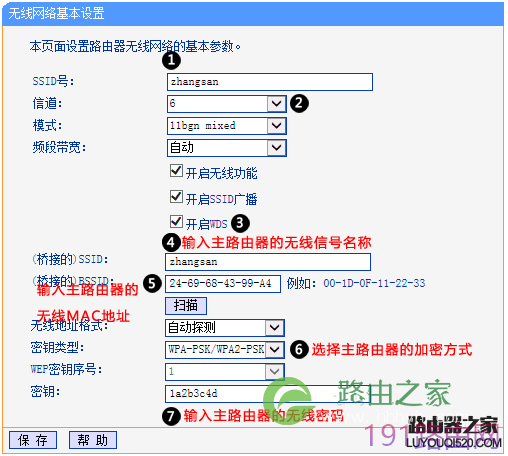Viewport: 508px width, 456px height.
Task: Click the WEP密钥序号 label
Action: coord(66,369)
